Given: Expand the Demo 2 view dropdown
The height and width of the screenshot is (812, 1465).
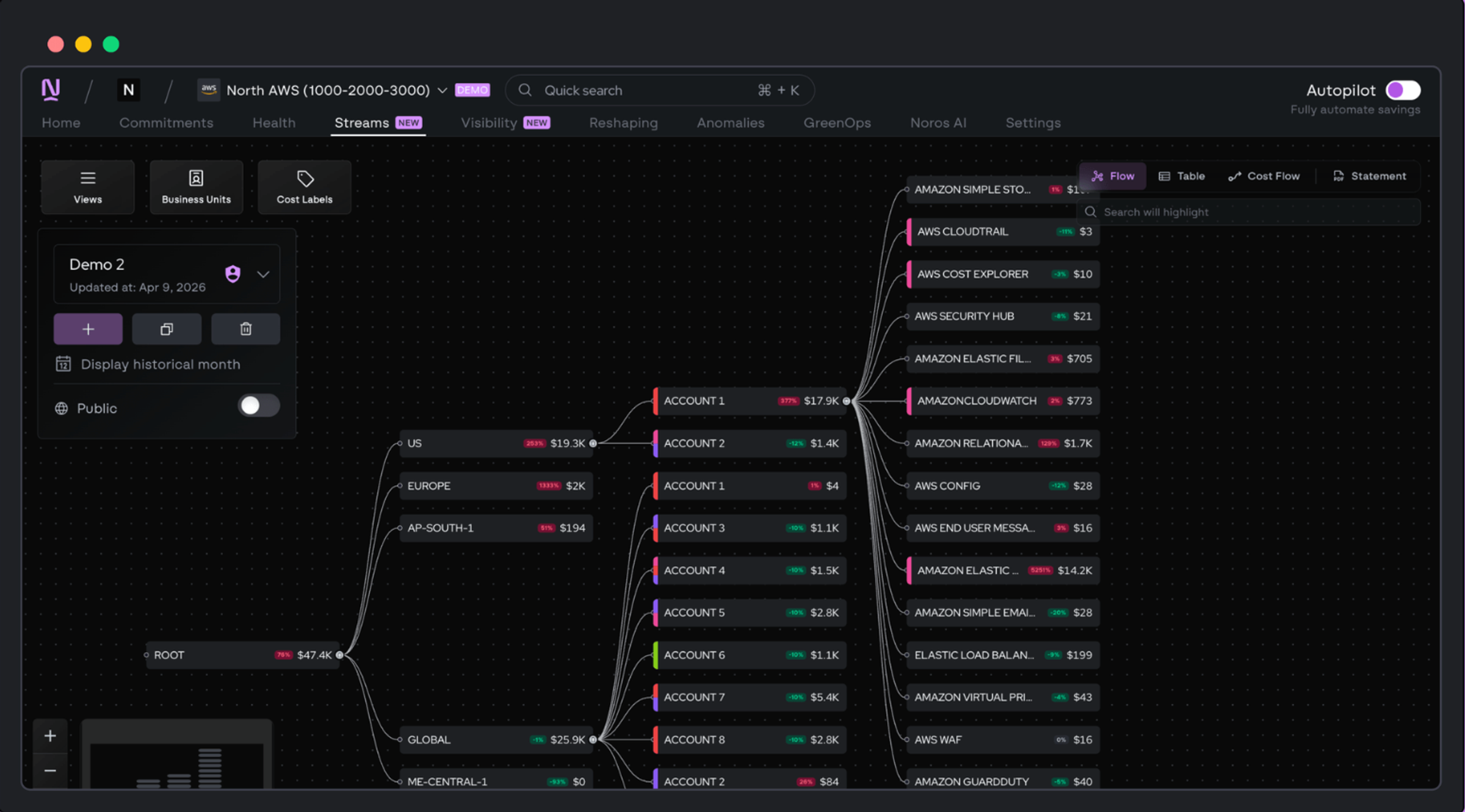Looking at the screenshot, I should [263, 274].
